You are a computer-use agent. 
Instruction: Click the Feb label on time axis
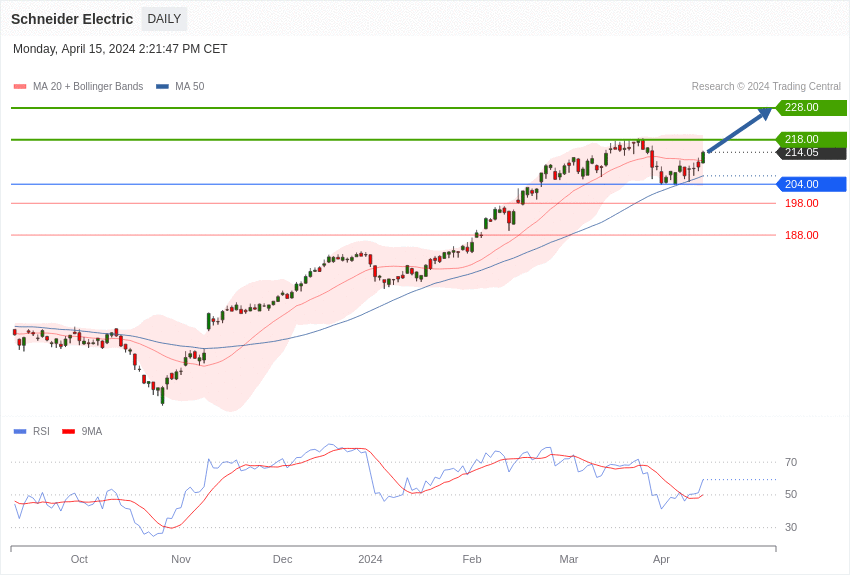click(x=472, y=559)
